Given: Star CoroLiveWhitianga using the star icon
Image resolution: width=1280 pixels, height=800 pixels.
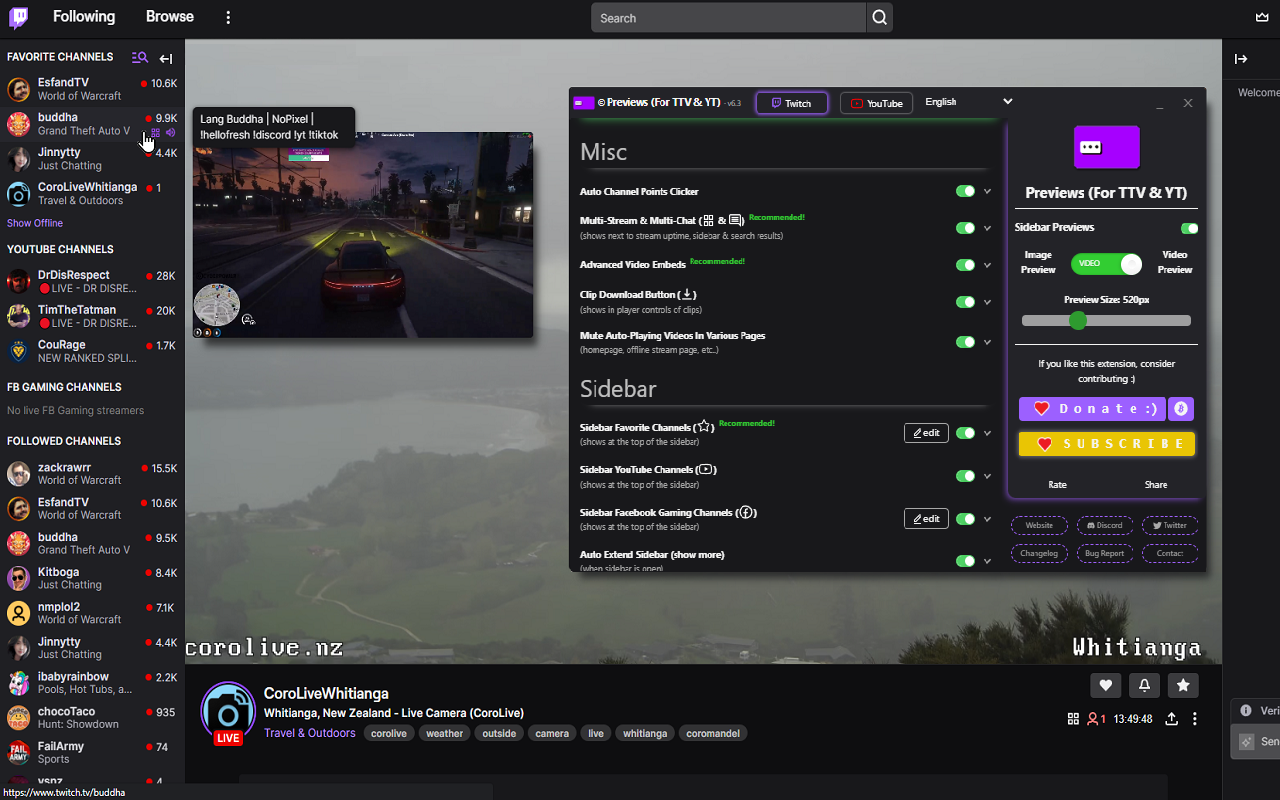Looking at the screenshot, I should (x=1183, y=685).
